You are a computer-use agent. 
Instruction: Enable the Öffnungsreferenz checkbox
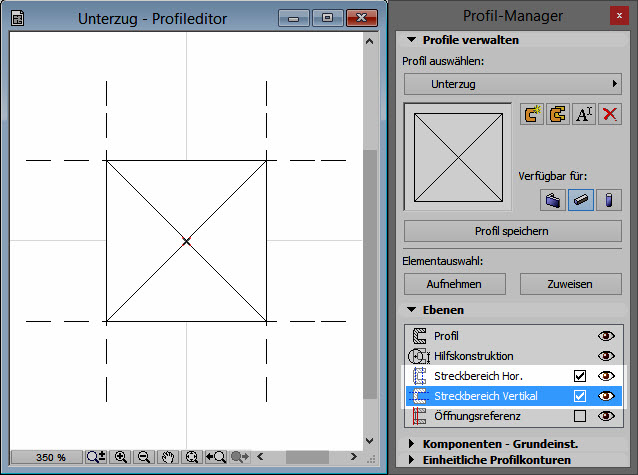[580, 416]
